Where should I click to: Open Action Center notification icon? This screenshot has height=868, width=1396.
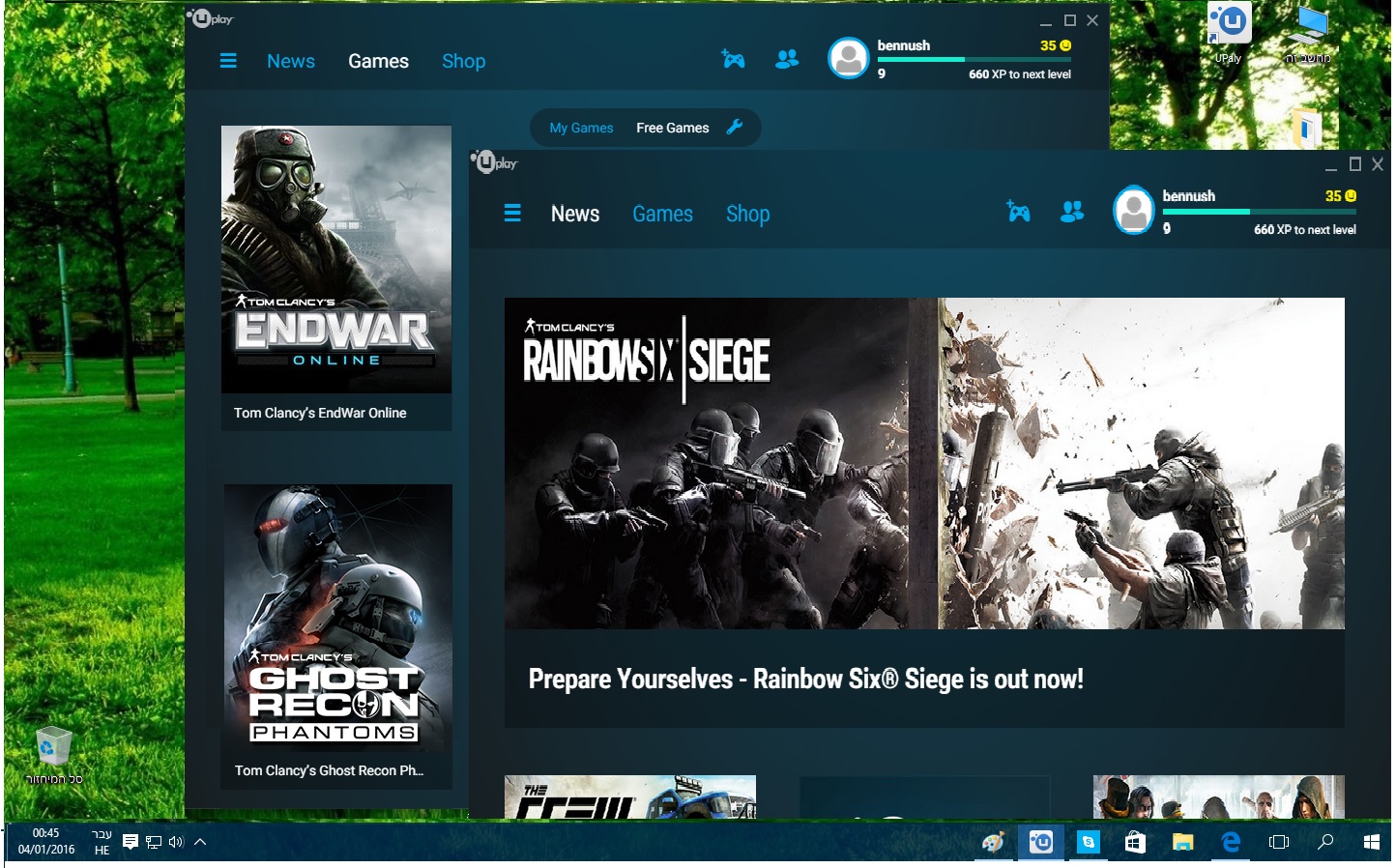131,842
